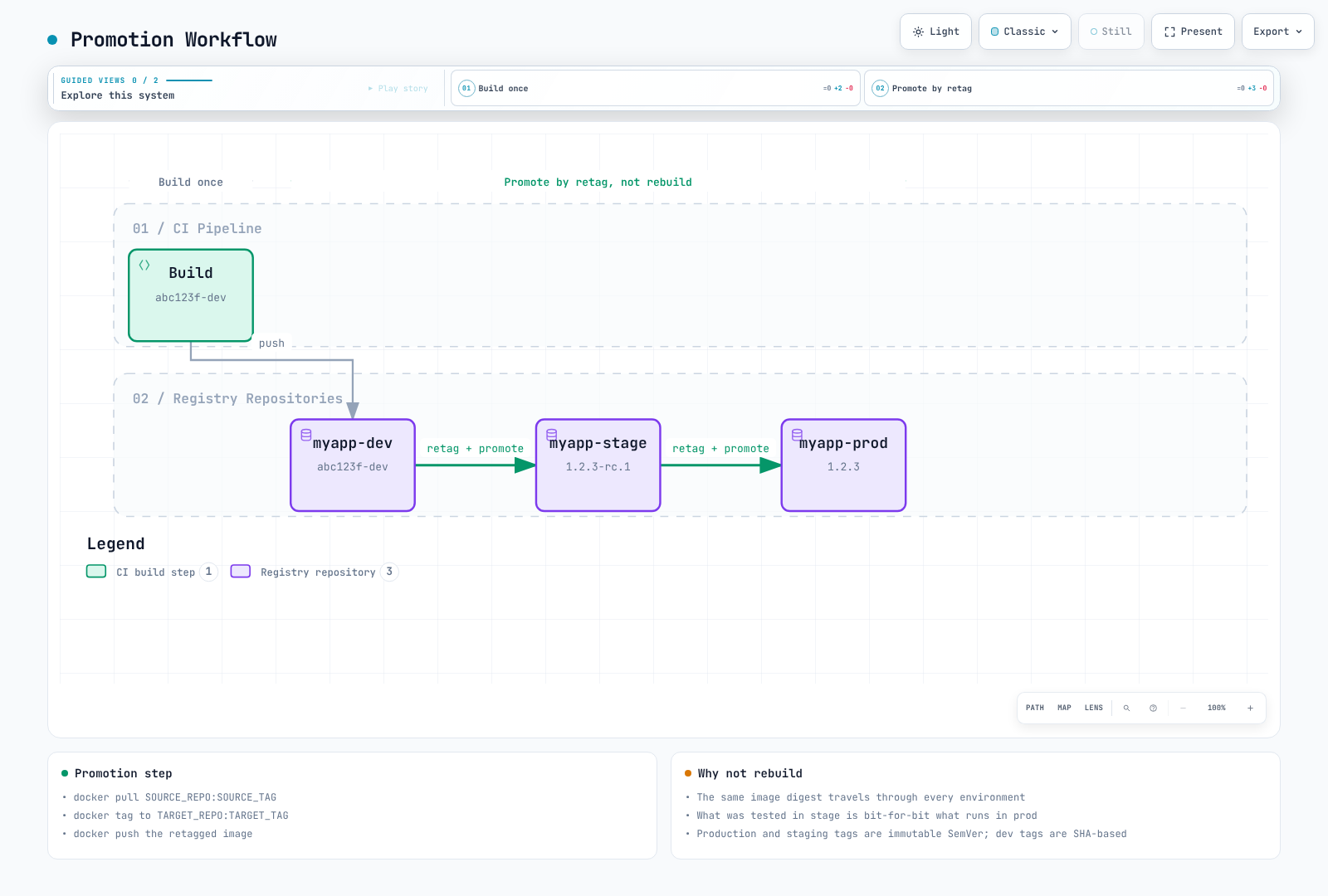Open the Export dropdown menu

pyautogui.click(x=1278, y=32)
